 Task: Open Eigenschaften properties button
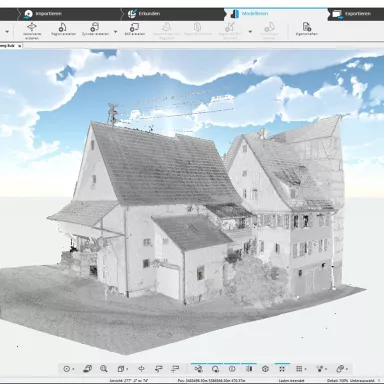306,29
